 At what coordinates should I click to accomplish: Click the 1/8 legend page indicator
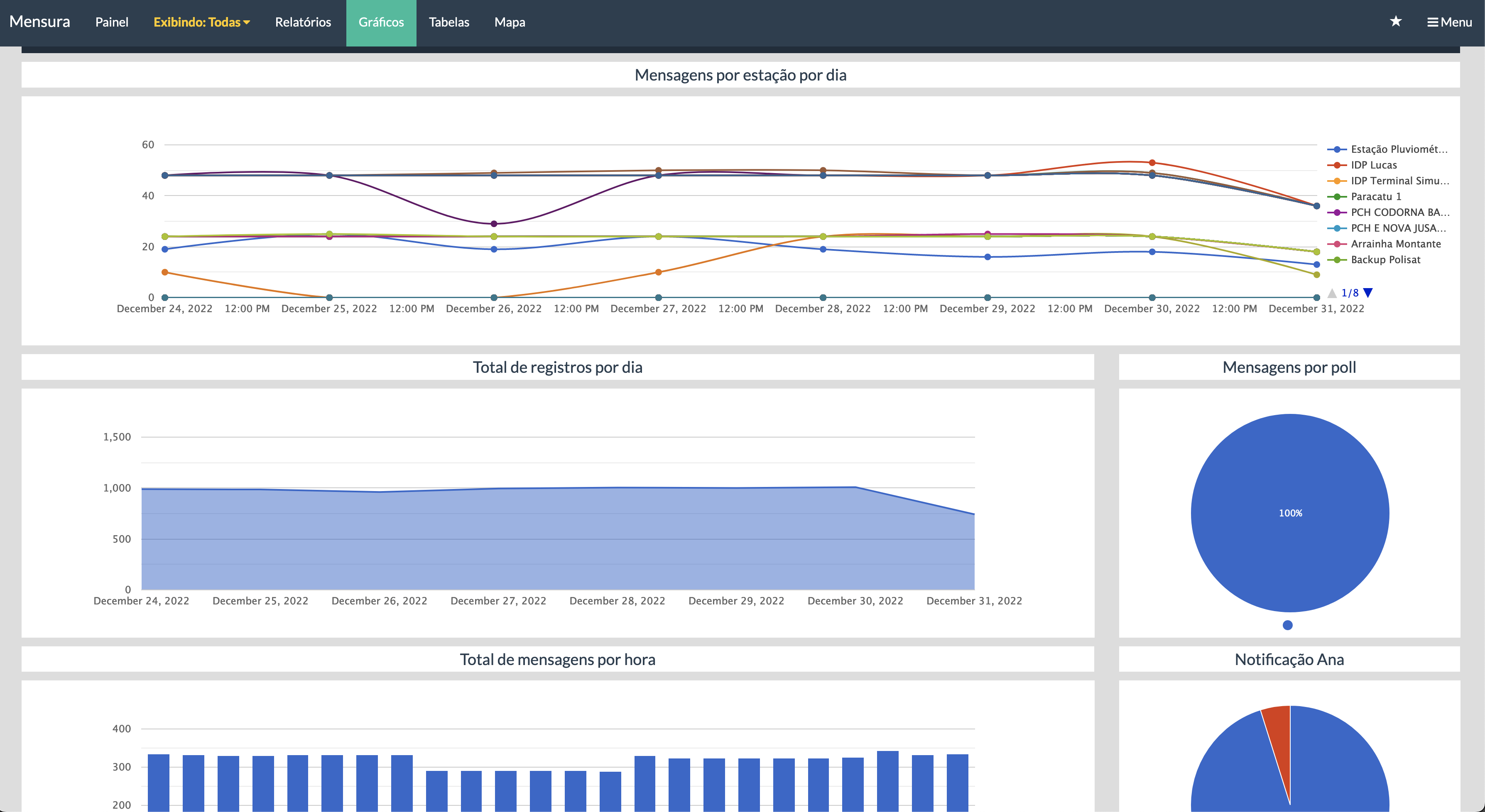point(1350,293)
